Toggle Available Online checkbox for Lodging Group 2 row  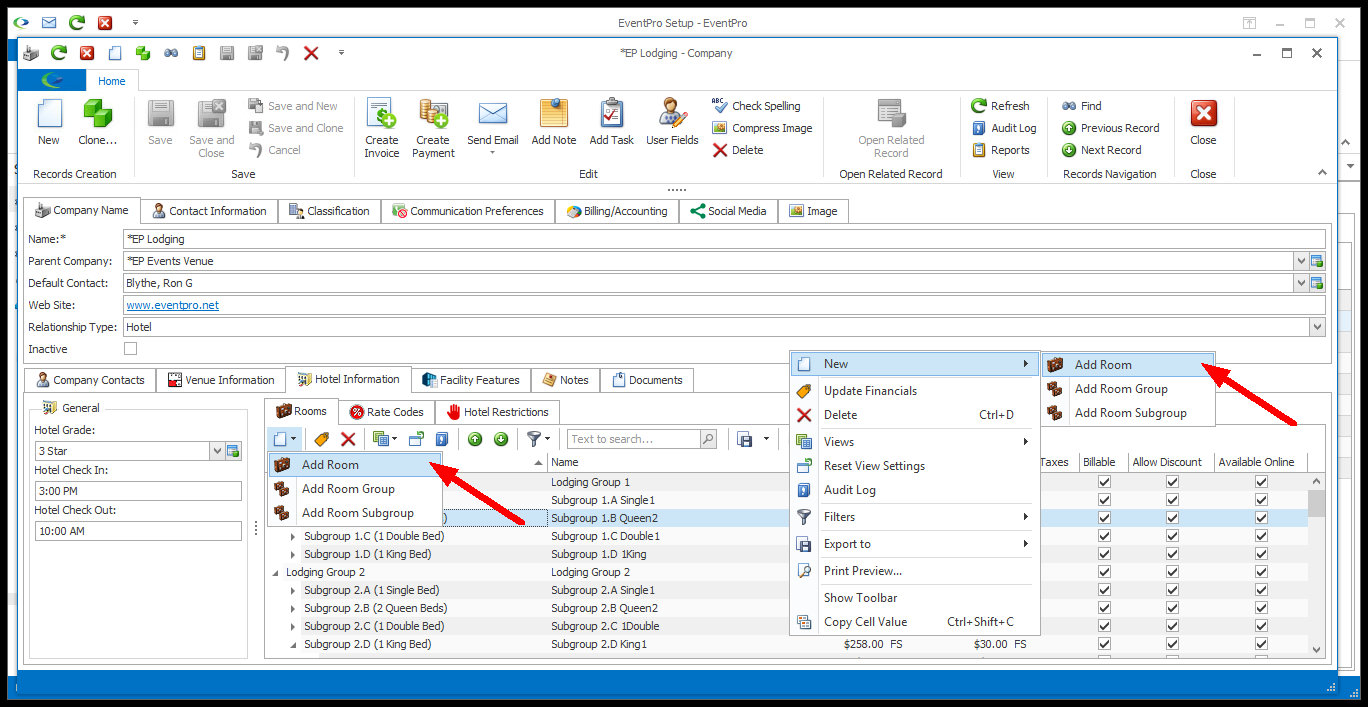tap(1261, 572)
